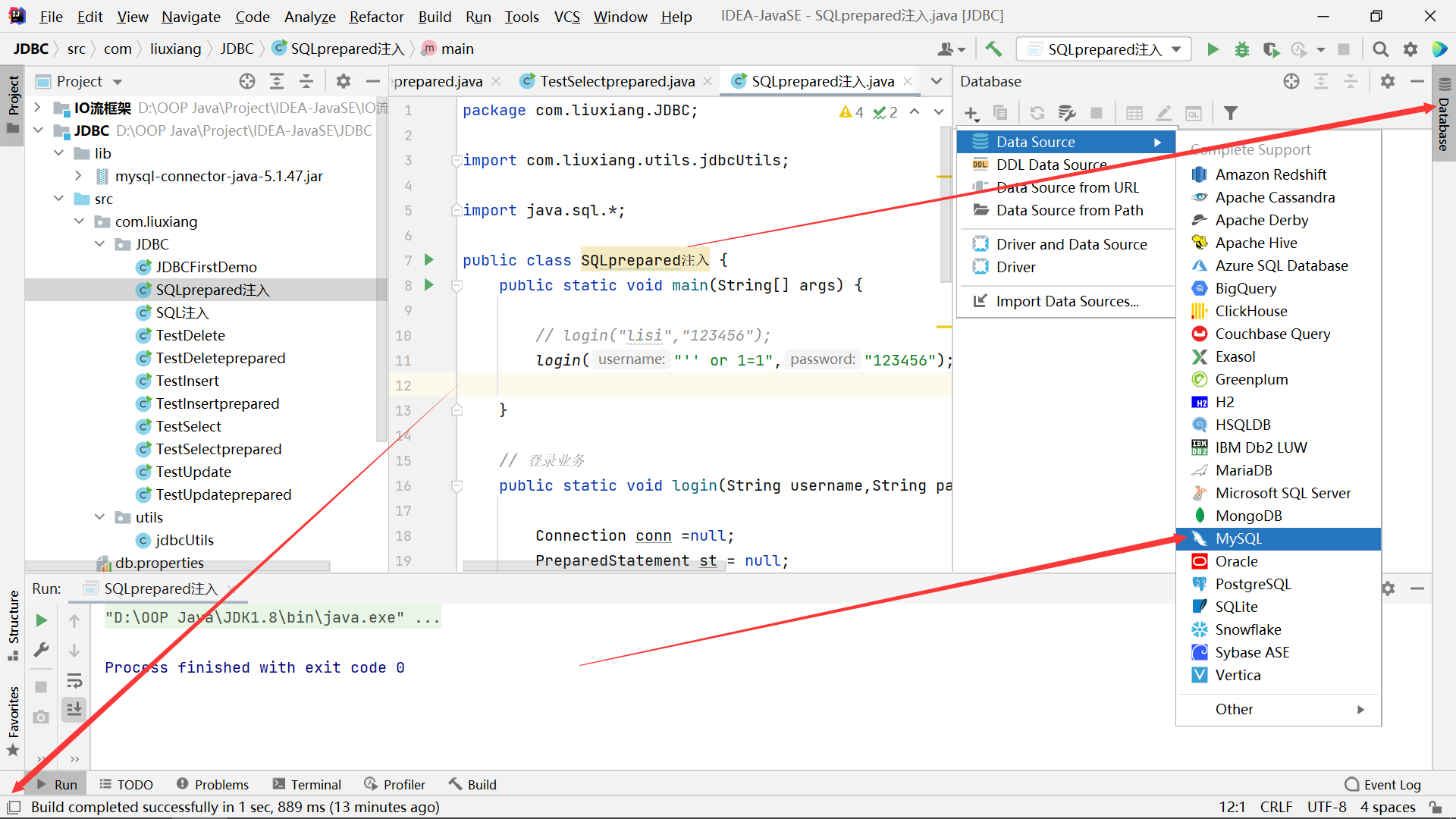Toggle the Structure side tool window
1456x819 pixels.
tap(13, 622)
